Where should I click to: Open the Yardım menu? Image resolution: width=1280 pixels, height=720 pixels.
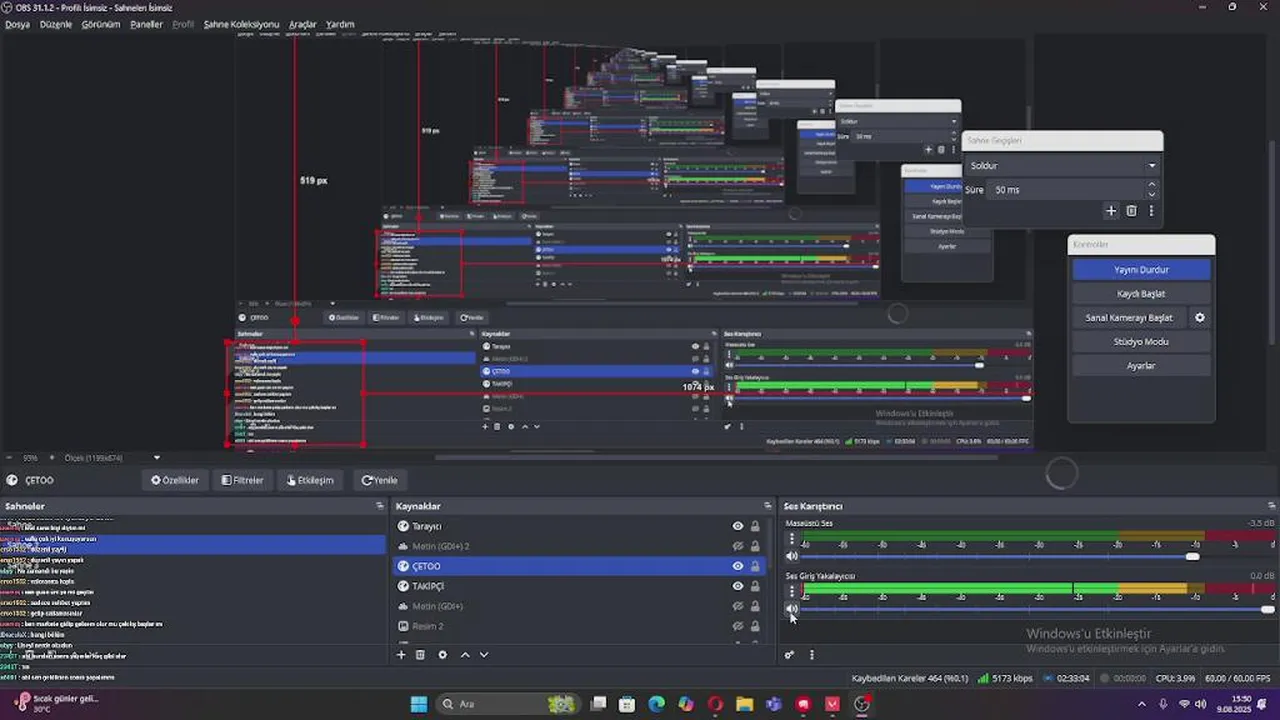(x=340, y=24)
